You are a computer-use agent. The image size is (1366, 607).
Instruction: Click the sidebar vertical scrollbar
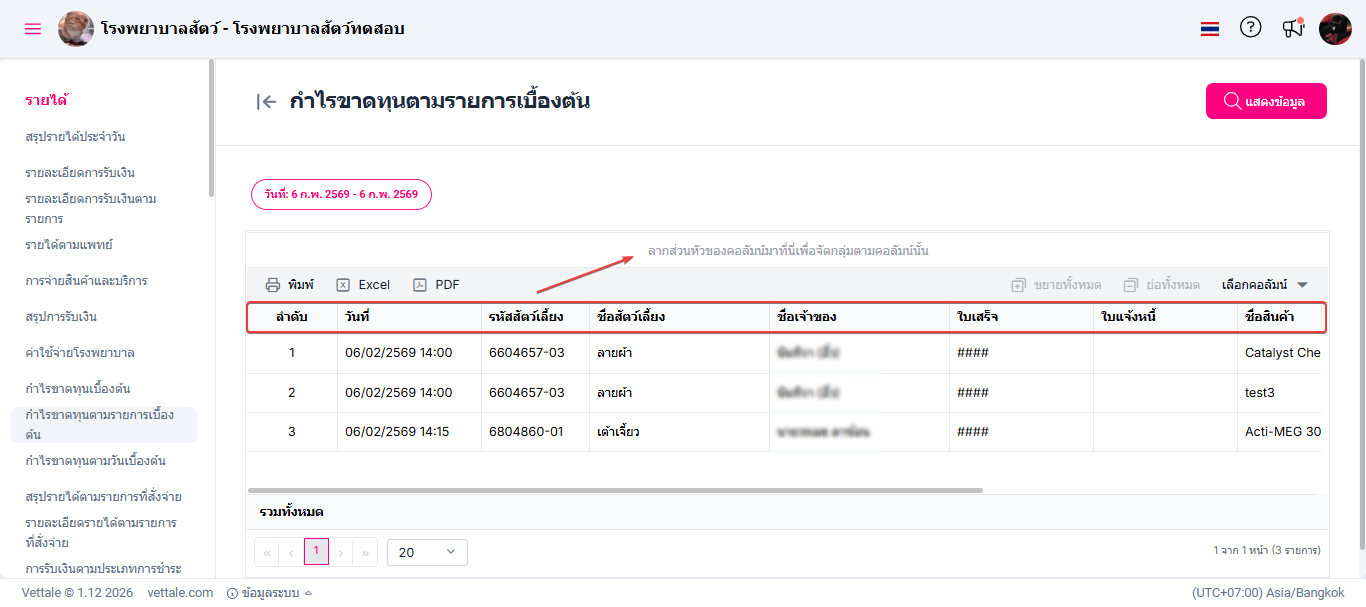coord(211,126)
